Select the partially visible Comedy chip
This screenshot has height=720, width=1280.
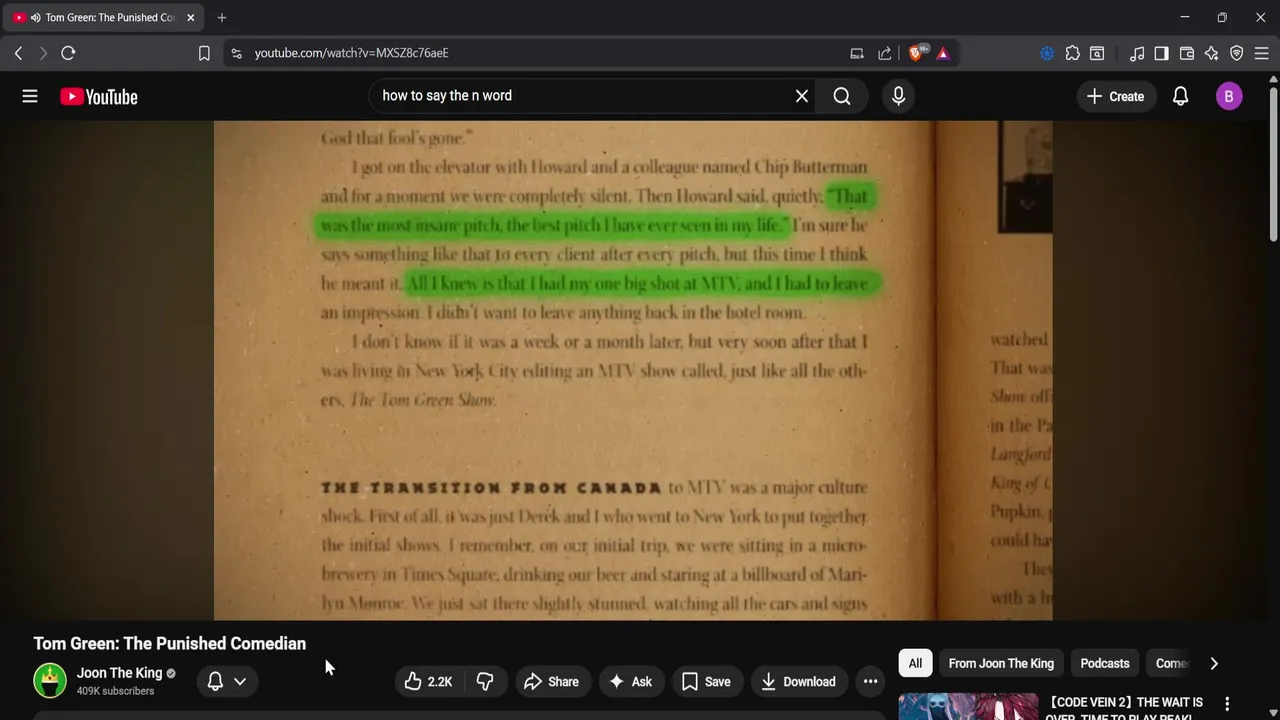[1171, 663]
